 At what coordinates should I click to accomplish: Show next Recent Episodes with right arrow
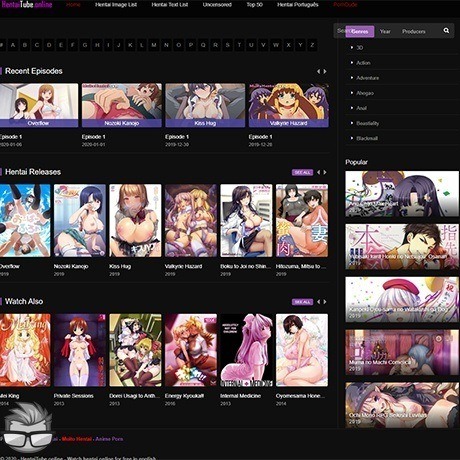point(325,71)
